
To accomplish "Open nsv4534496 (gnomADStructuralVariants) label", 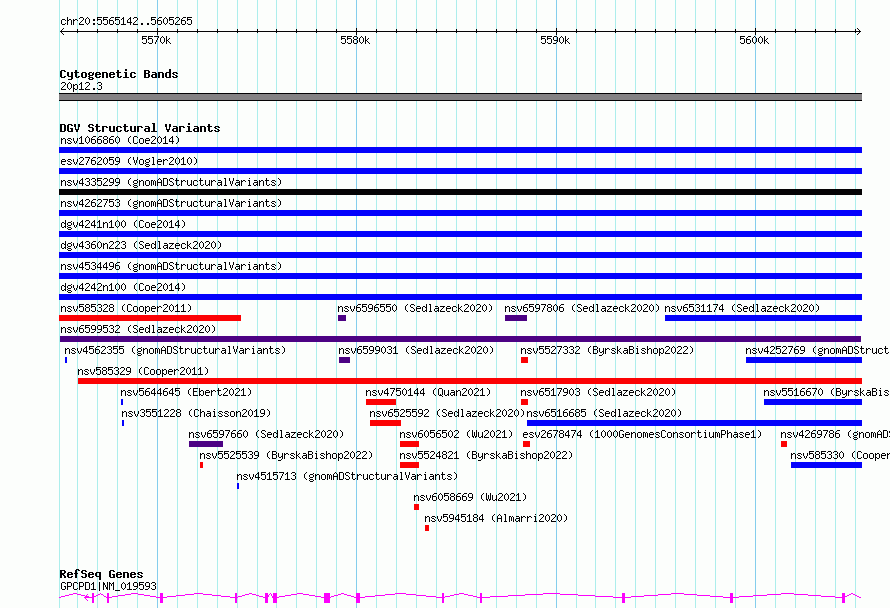I will click(x=171, y=266).
